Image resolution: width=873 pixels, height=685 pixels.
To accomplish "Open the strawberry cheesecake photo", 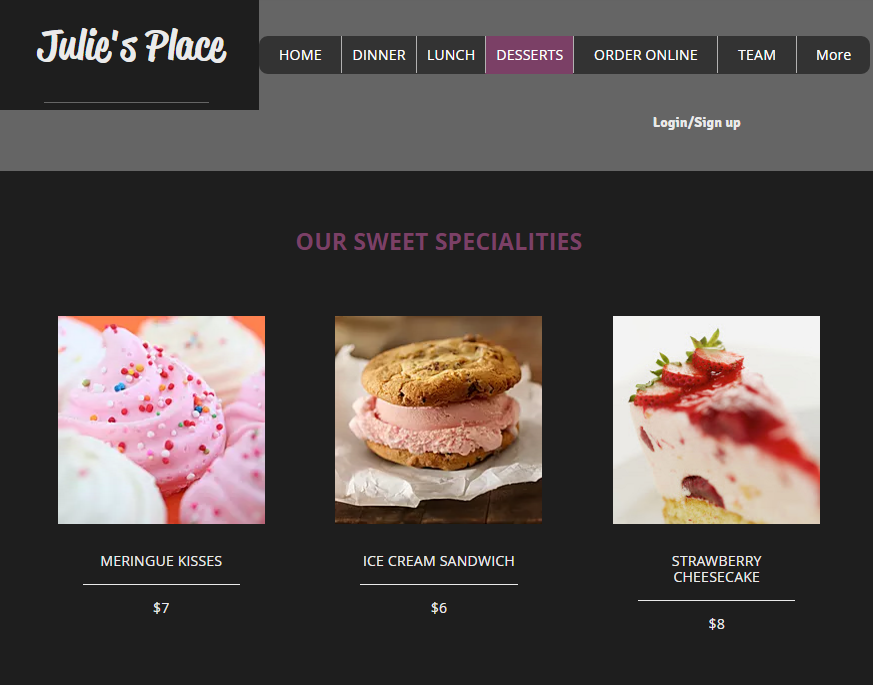I will pyautogui.click(x=716, y=420).
